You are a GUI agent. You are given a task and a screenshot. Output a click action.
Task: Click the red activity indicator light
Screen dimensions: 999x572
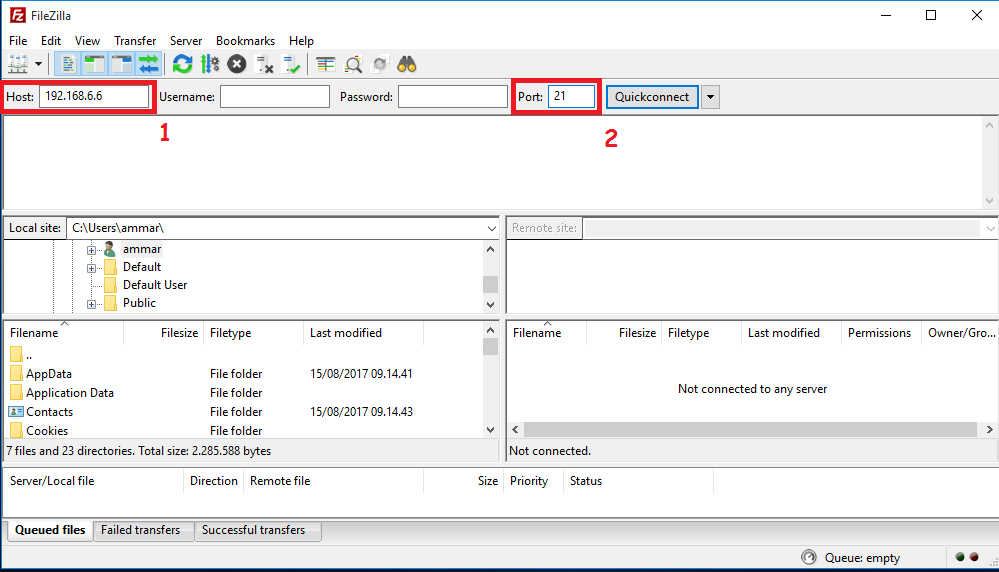click(974, 557)
